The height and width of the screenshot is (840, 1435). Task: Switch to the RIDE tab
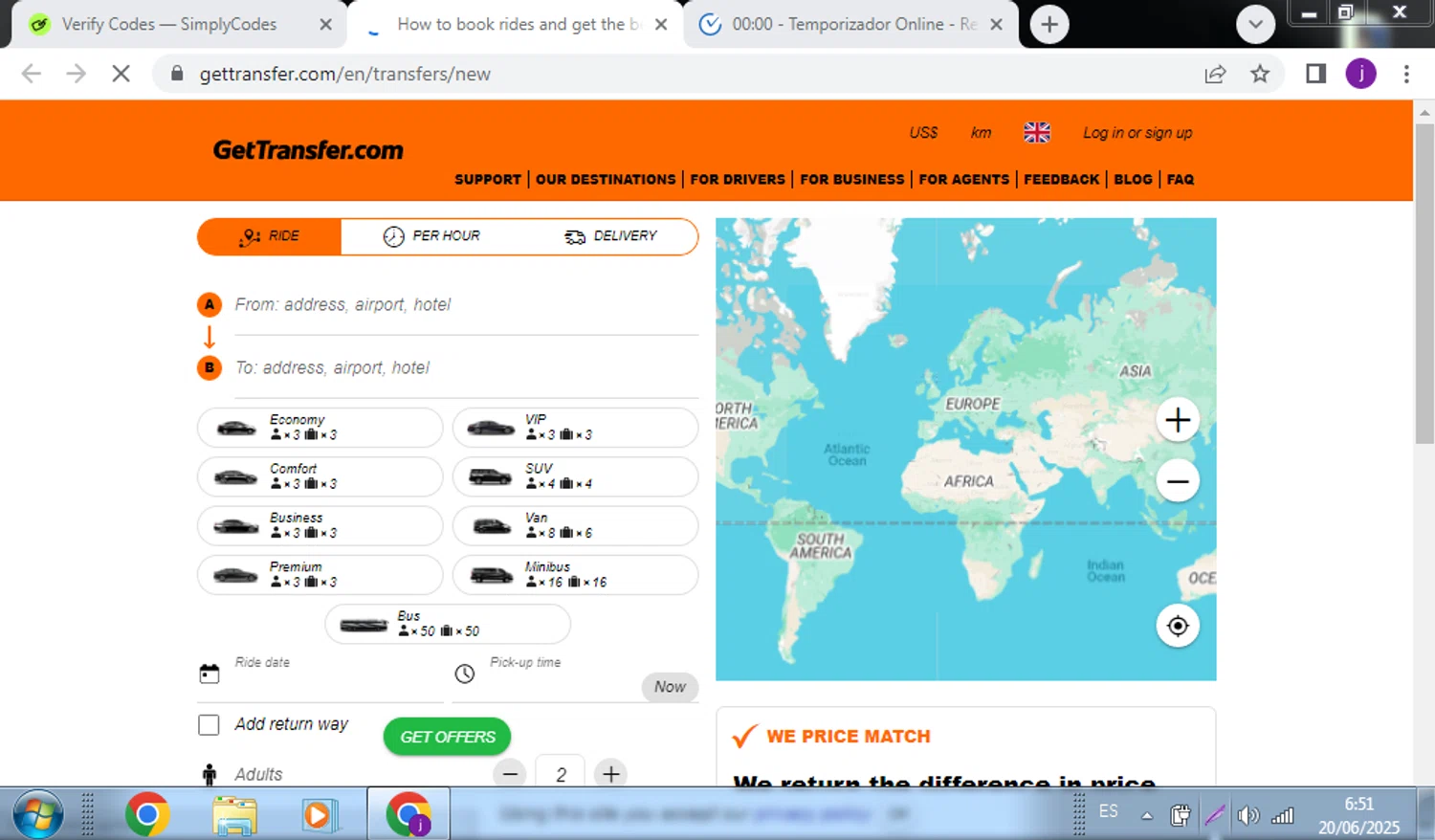coord(270,236)
